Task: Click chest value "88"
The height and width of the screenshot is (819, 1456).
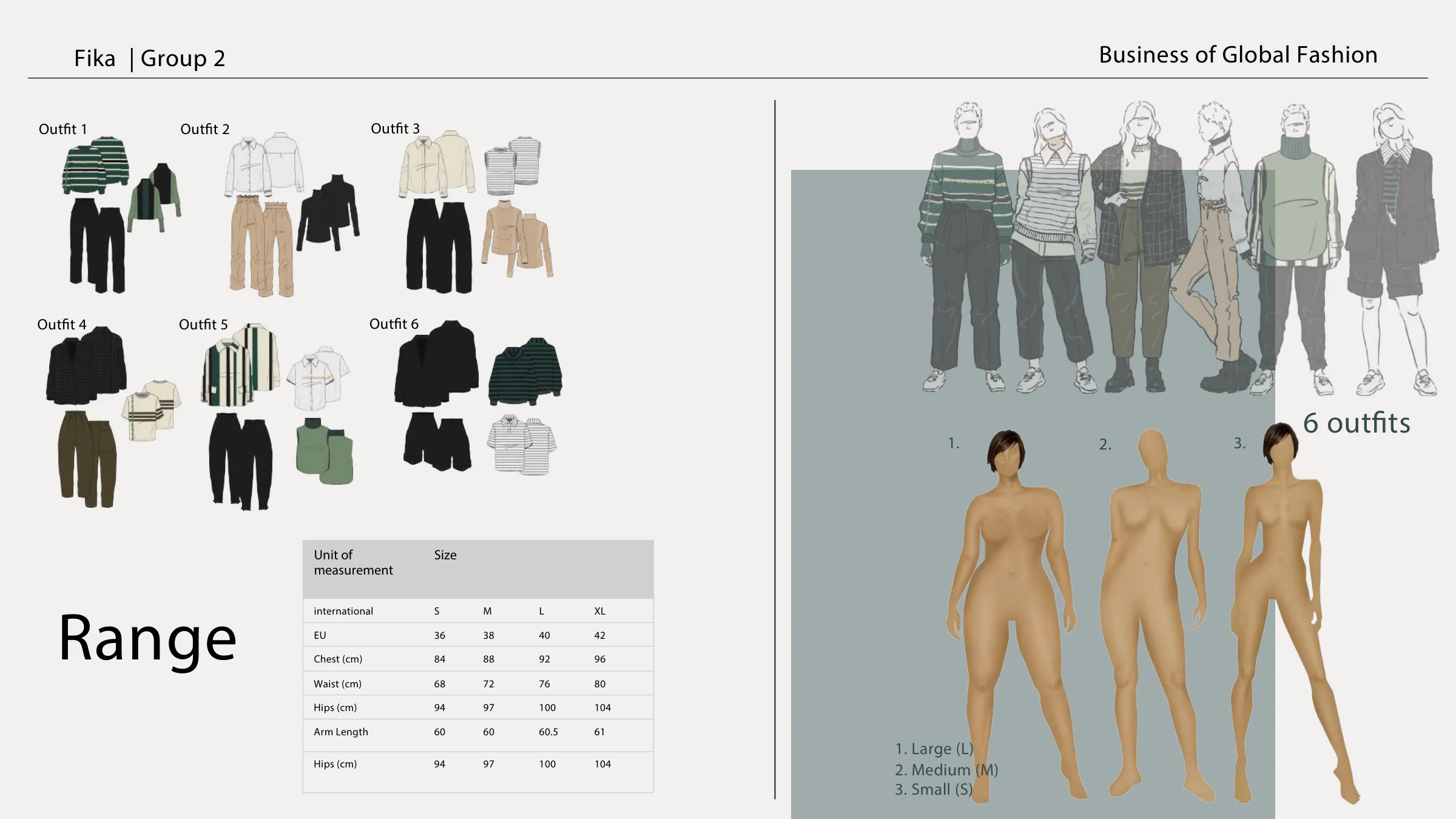Action: coord(488,659)
